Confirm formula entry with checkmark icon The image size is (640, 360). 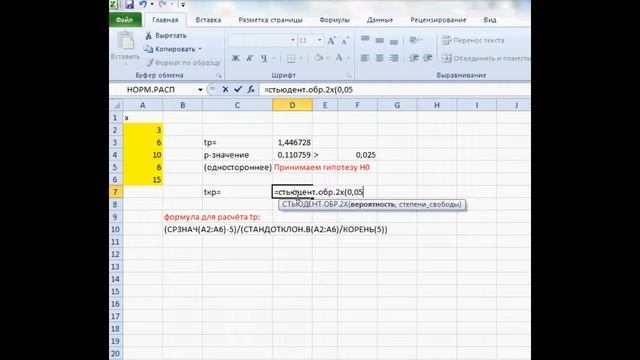click(238, 89)
